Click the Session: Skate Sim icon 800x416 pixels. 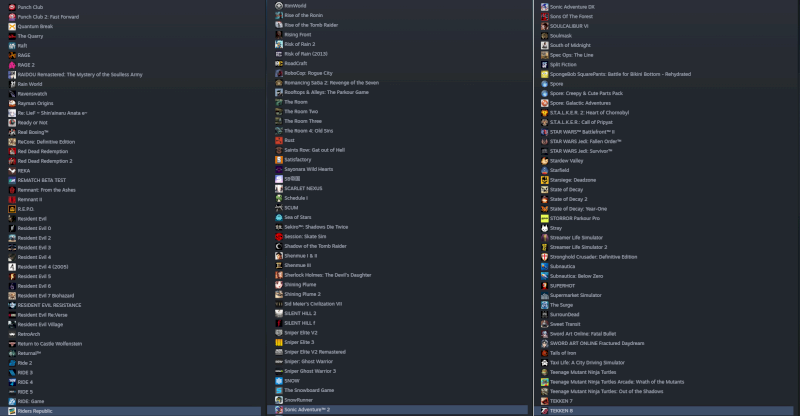[279, 236]
